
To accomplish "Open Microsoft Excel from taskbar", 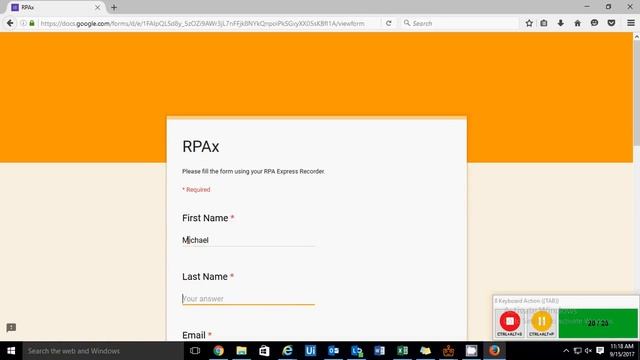I will tap(402, 351).
